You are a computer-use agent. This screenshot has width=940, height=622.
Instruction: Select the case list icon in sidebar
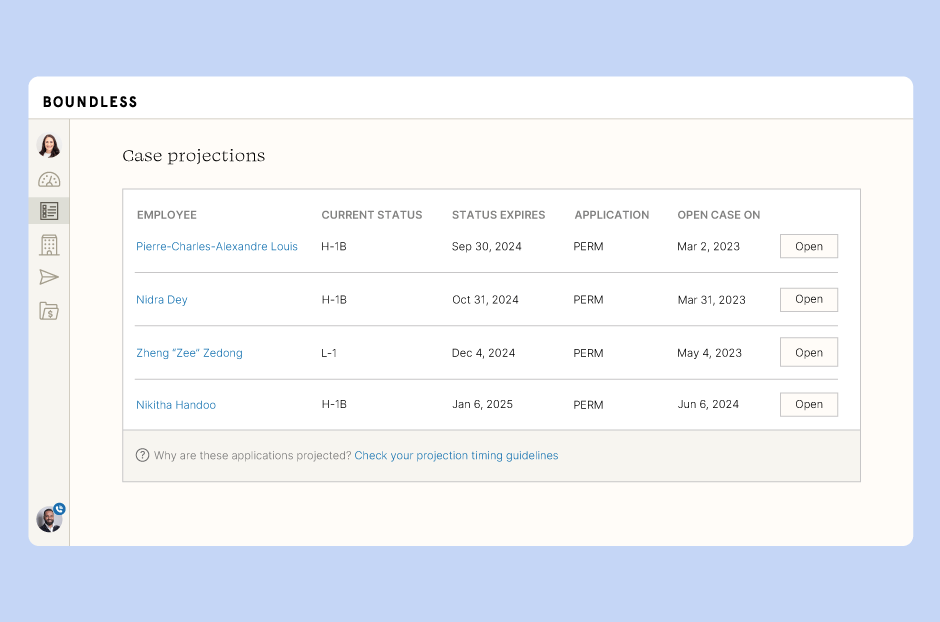pos(49,211)
